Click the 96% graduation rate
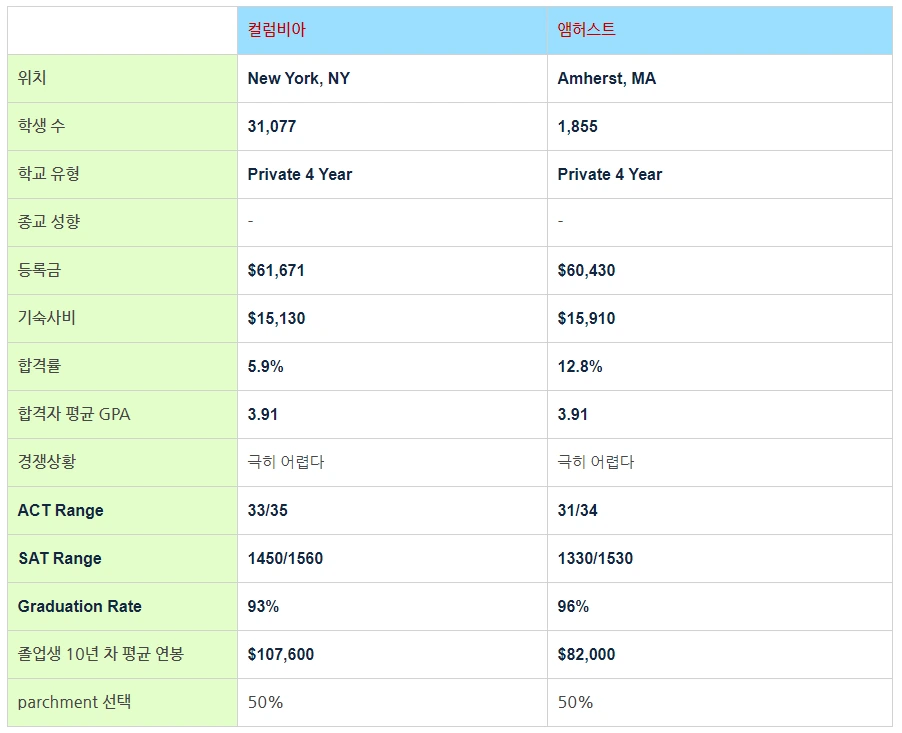 [573, 606]
